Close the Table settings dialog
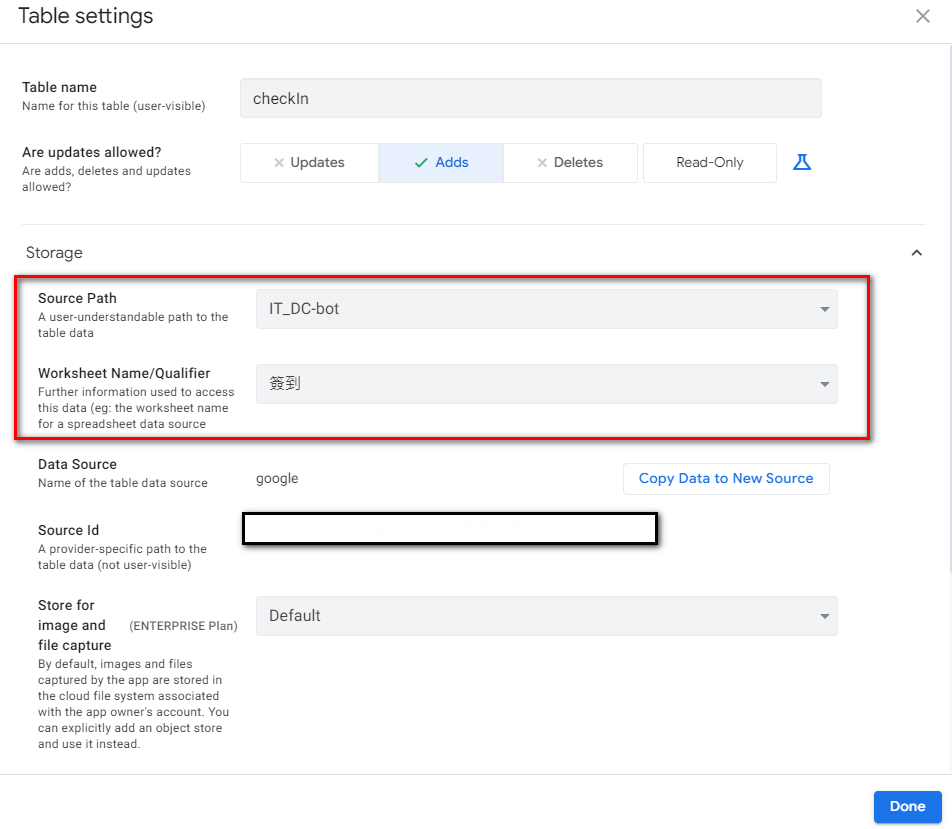 click(923, 16)
